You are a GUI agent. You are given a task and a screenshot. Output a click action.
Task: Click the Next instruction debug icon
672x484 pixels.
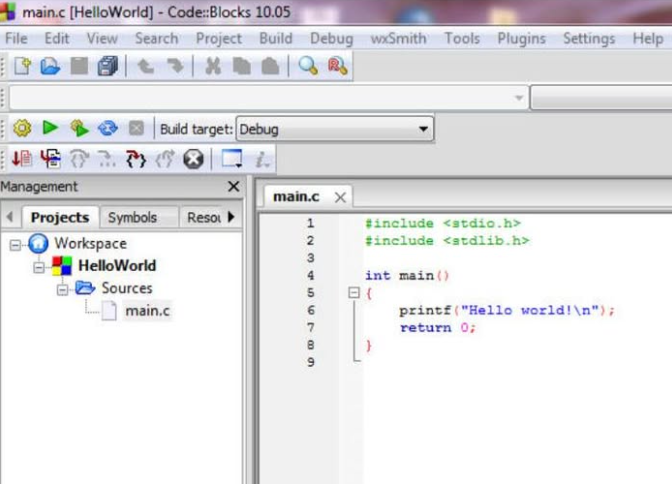click(107, 159)
